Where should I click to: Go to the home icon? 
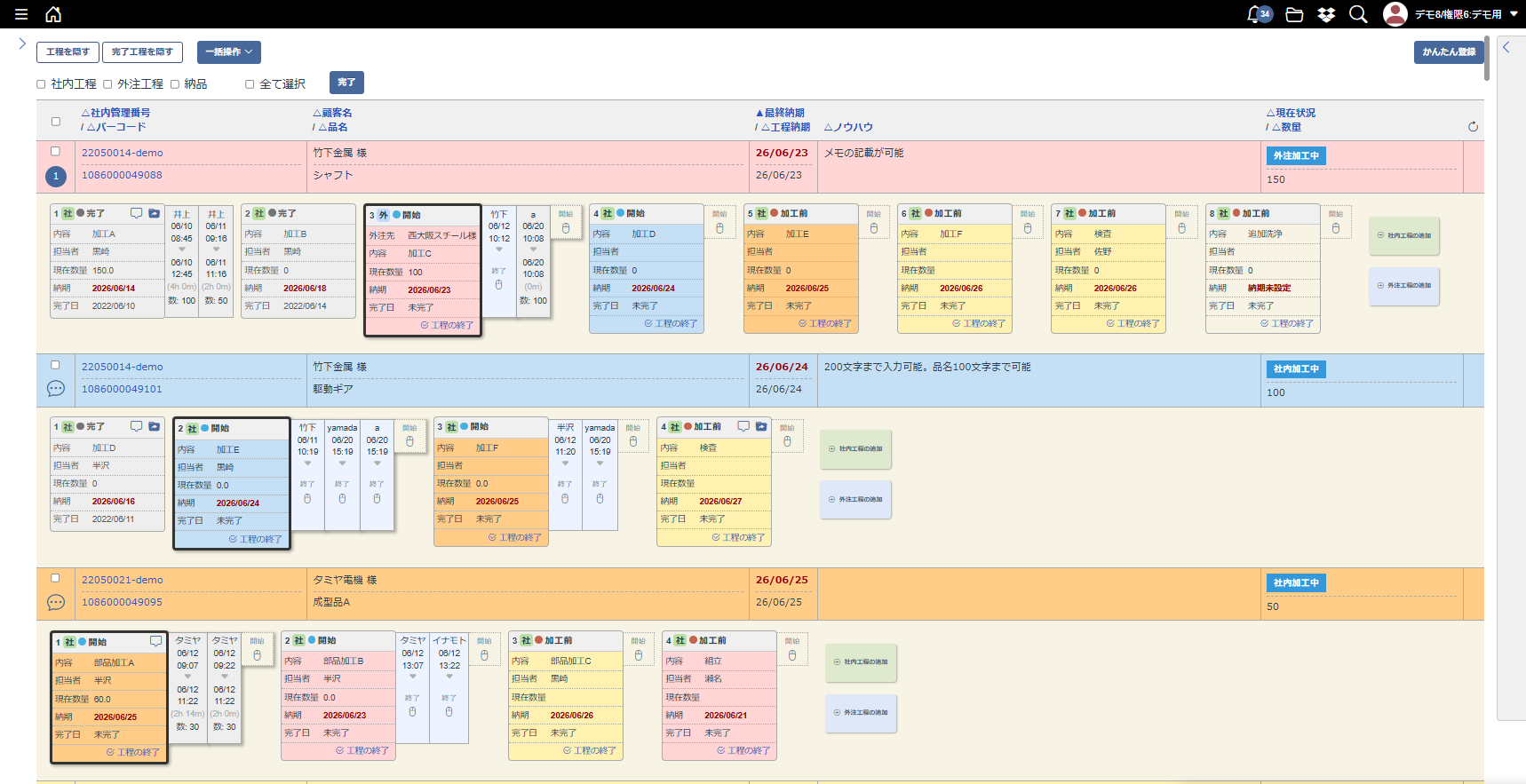coord(53,14)
